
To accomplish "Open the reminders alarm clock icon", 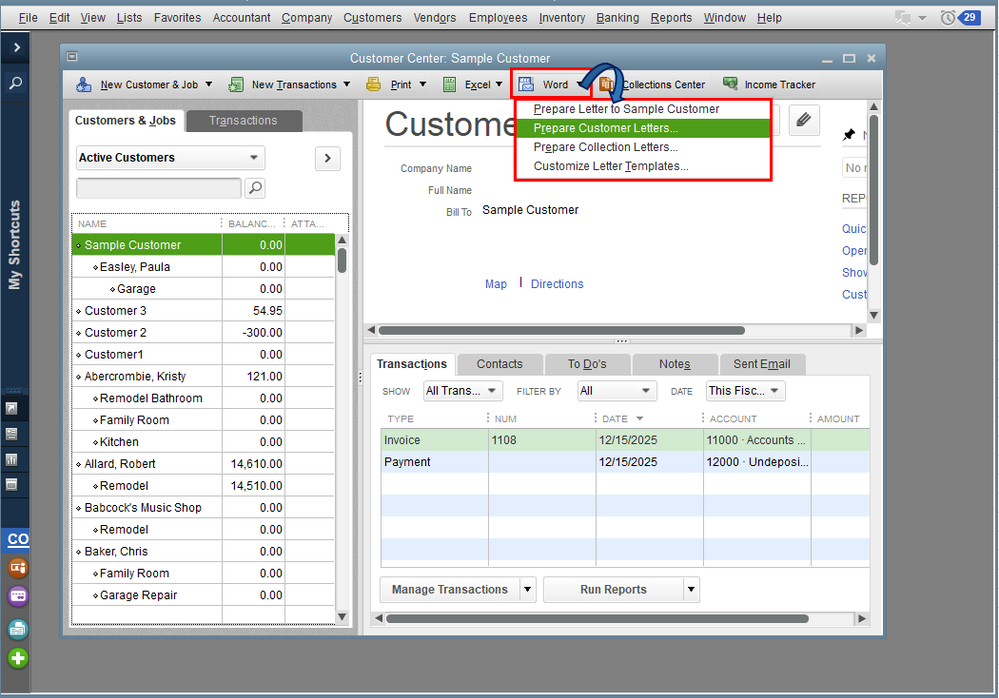I will tap(947, 18).
